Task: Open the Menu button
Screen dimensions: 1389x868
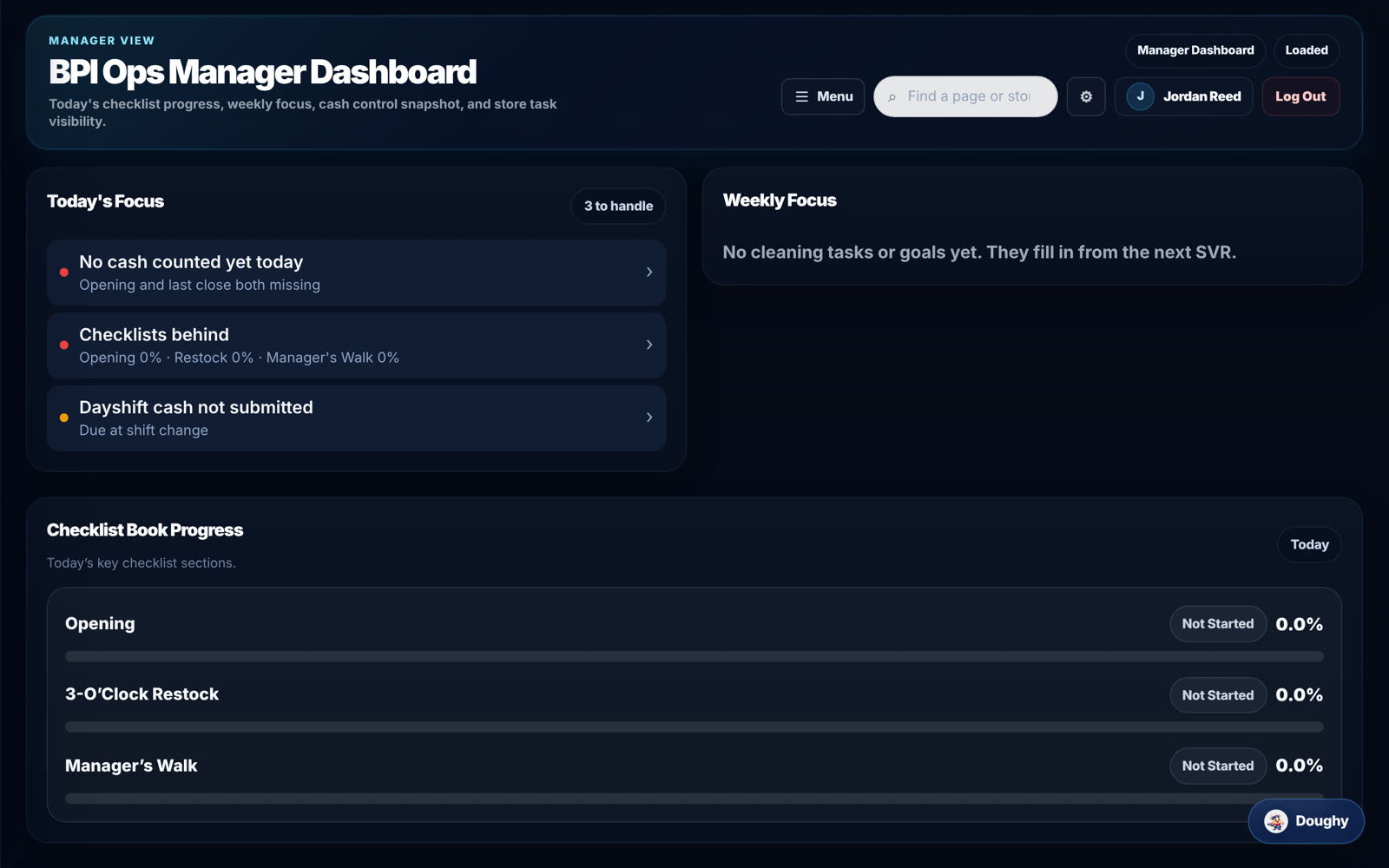Action: 823,96
